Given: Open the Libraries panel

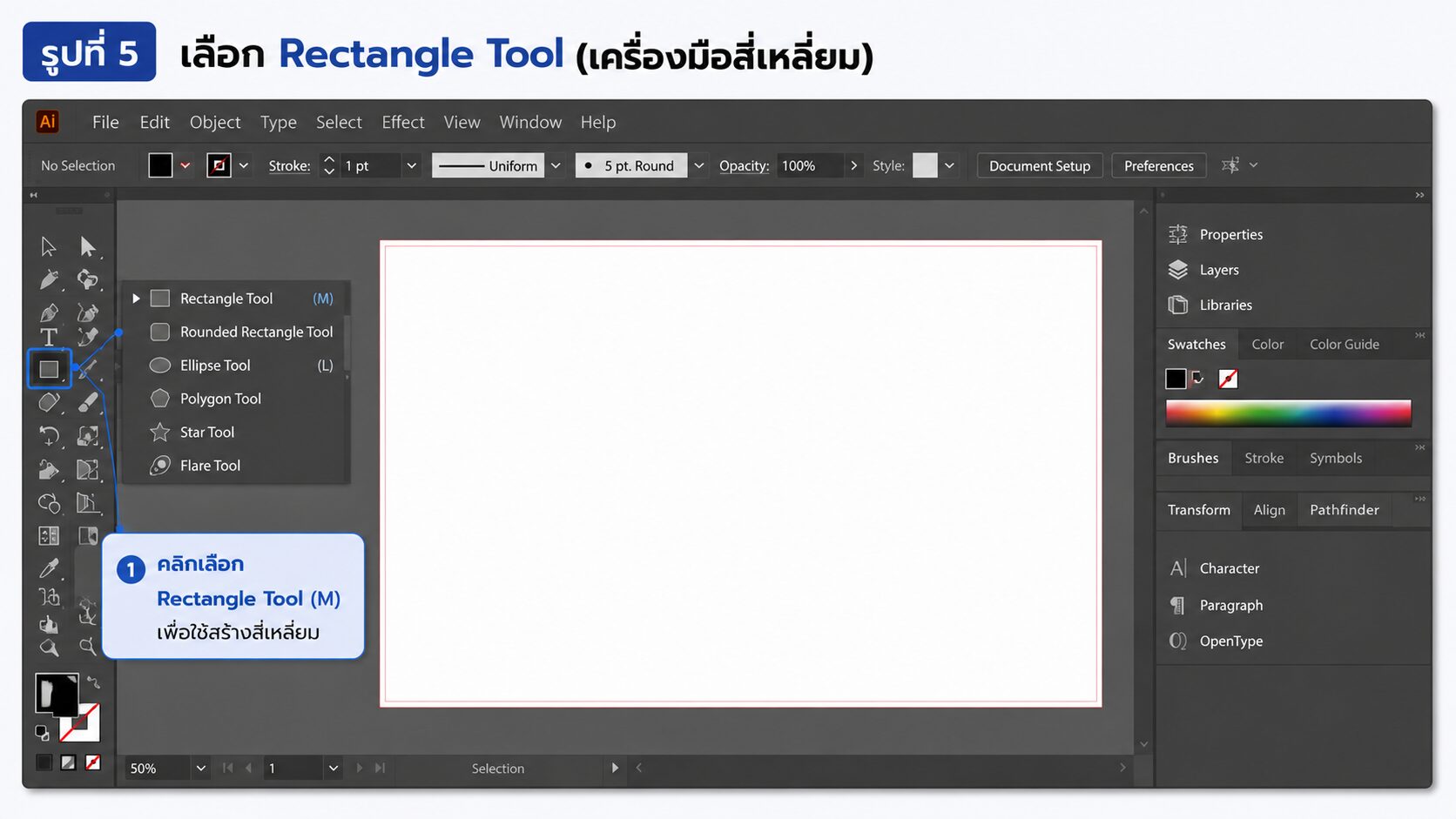Looking at the screenshot, I should point(1210,305).
